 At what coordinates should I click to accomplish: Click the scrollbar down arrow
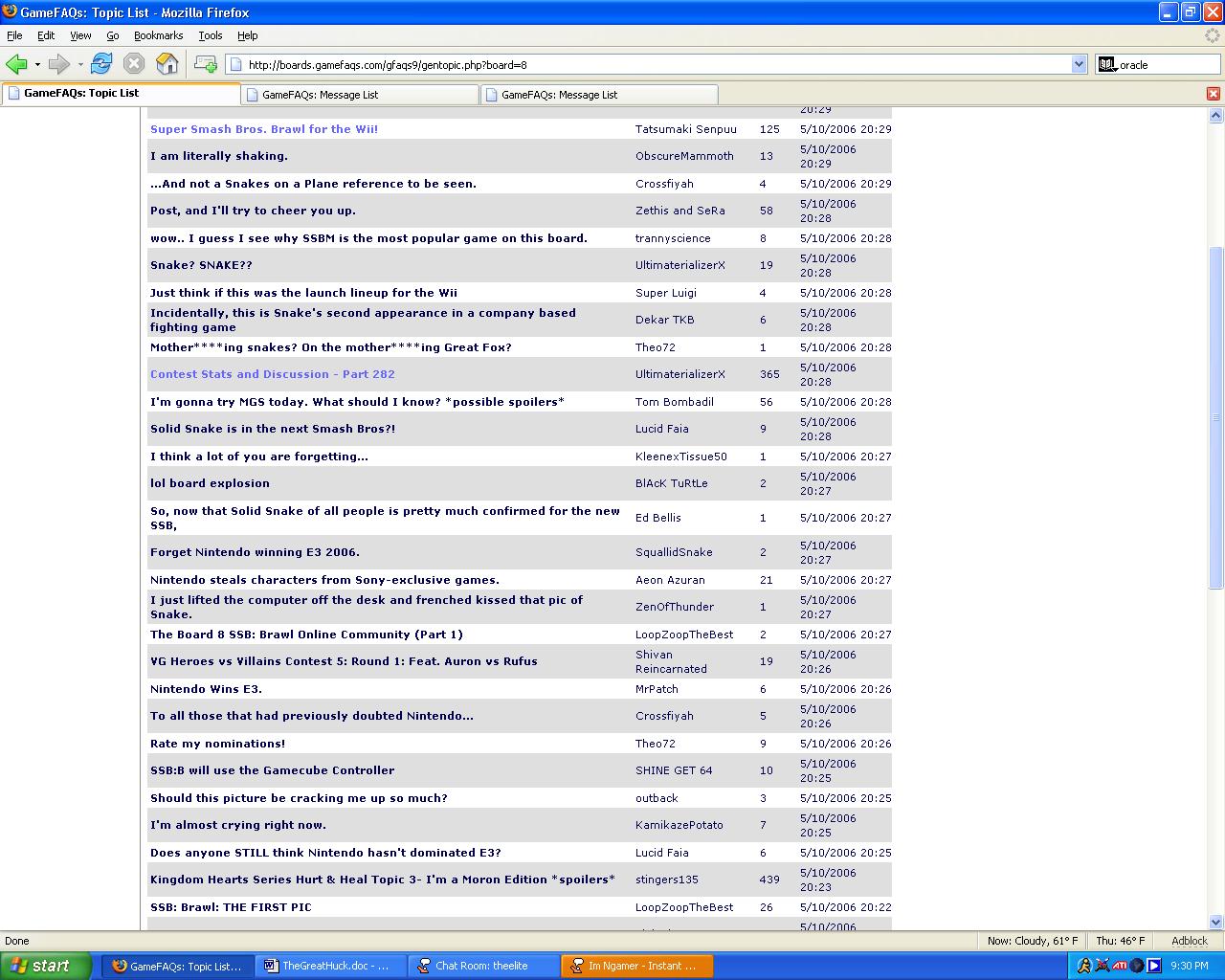[1216, 923]
